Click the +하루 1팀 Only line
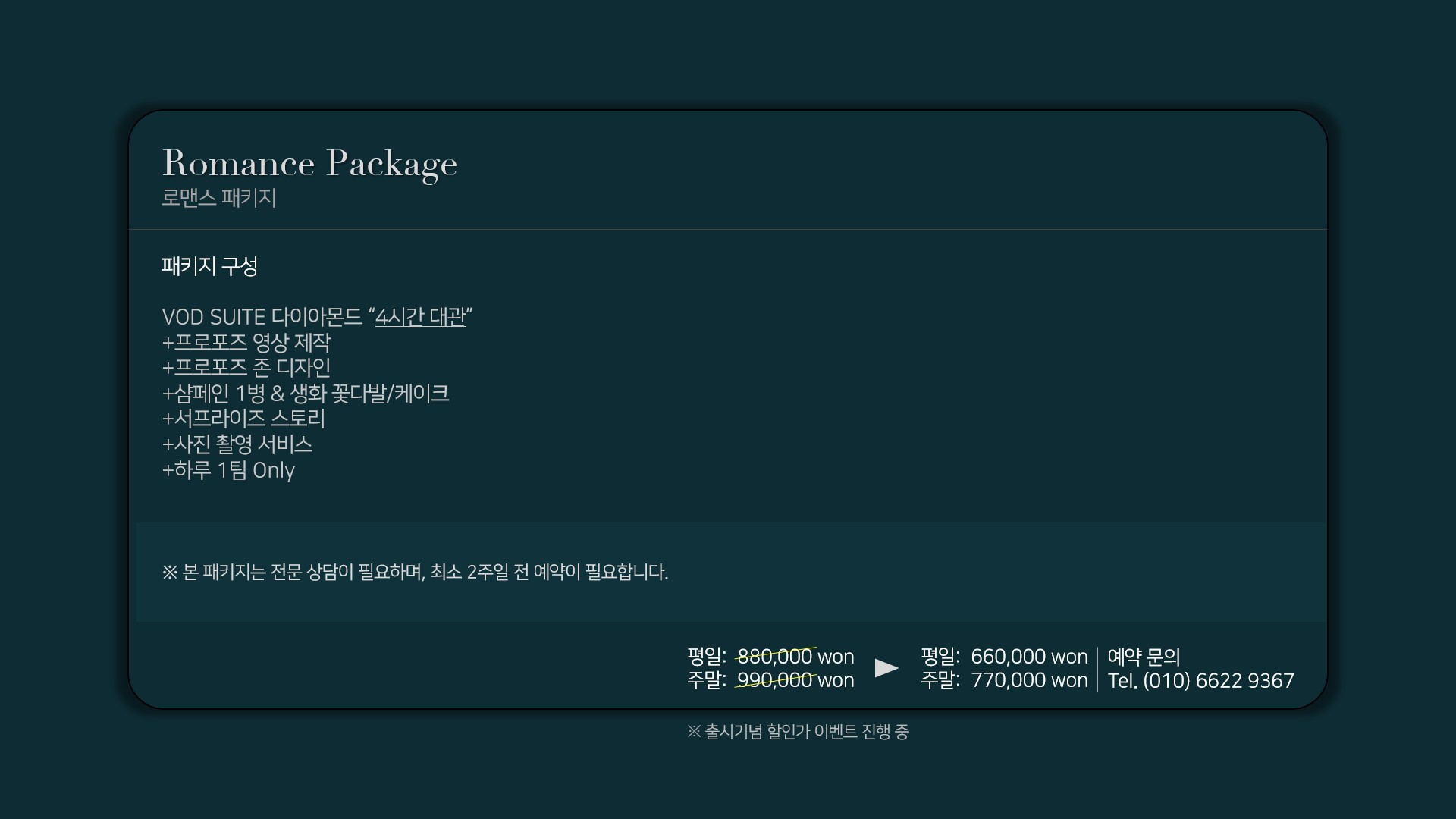Image resolution: width=1456 pixels, height=819 pixels. point(228,470)
